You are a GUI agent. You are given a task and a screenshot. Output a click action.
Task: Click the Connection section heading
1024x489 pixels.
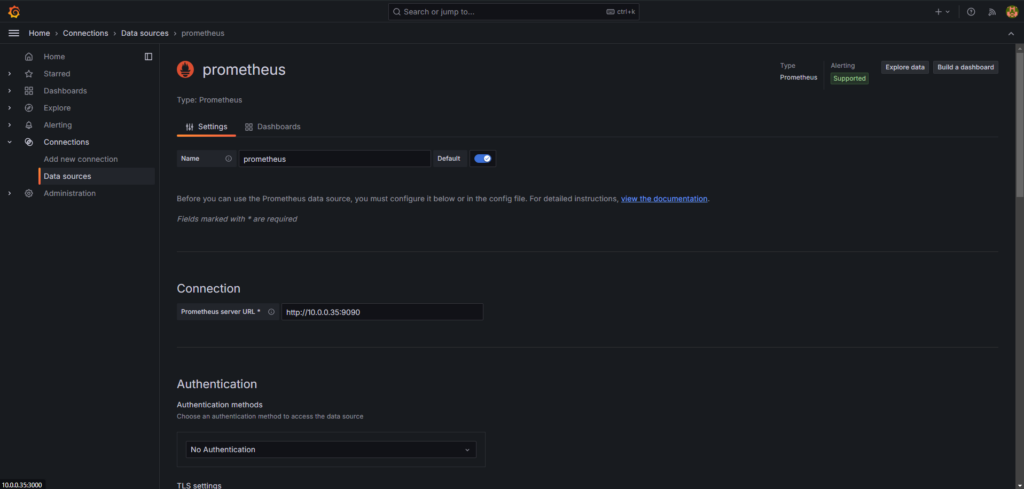208,289
